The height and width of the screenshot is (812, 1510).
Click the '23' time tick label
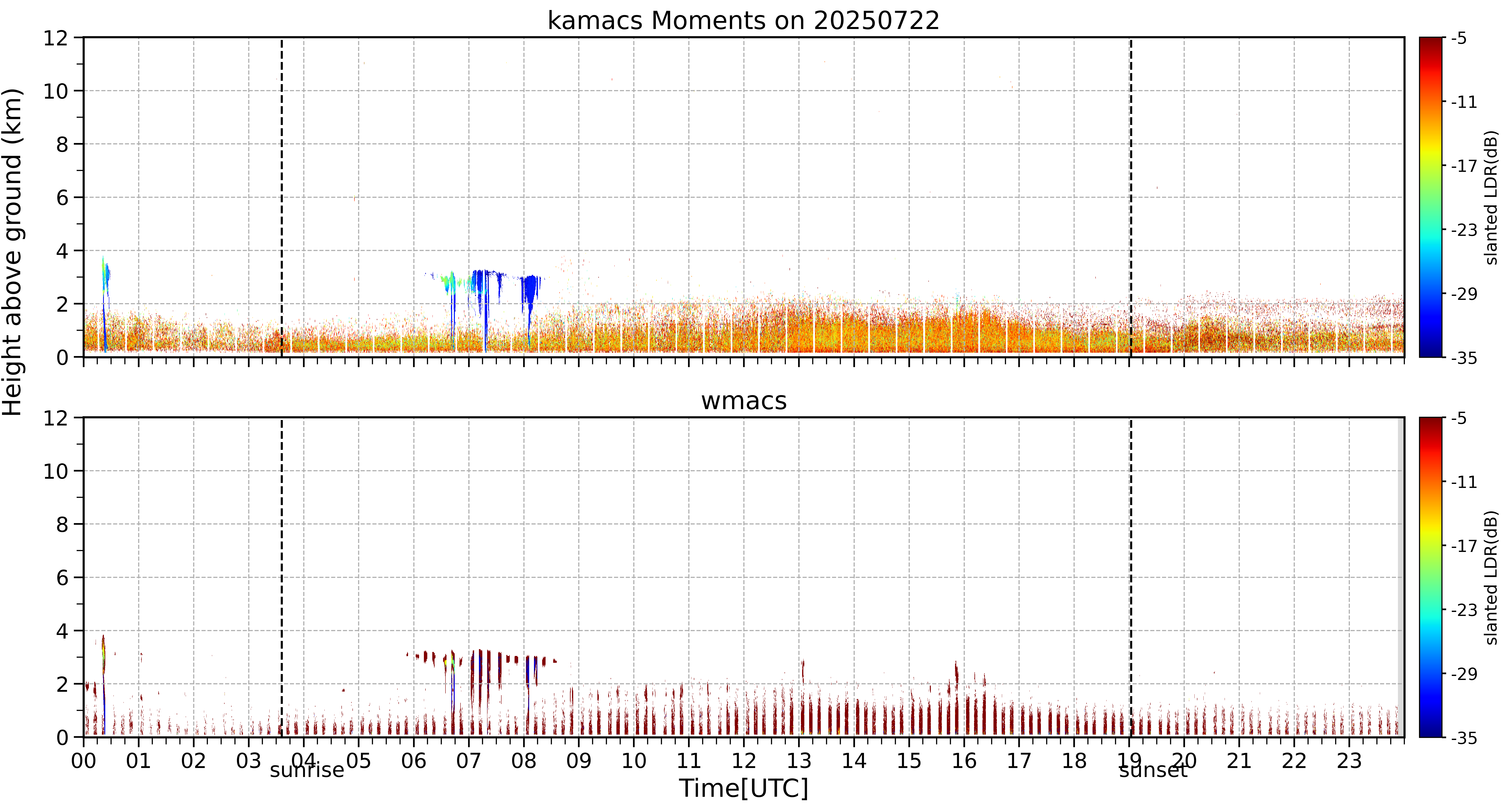(x=1349, y=761)
